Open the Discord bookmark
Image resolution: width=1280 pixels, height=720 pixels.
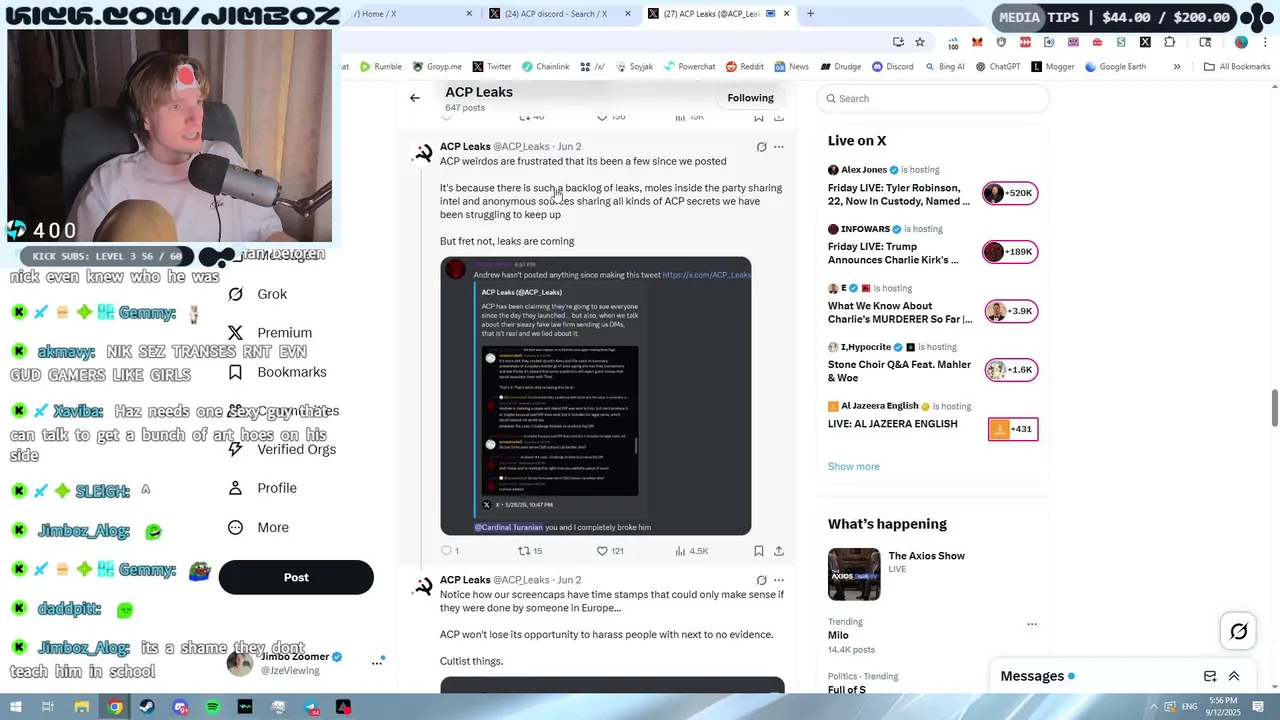(x=892, y=67)
